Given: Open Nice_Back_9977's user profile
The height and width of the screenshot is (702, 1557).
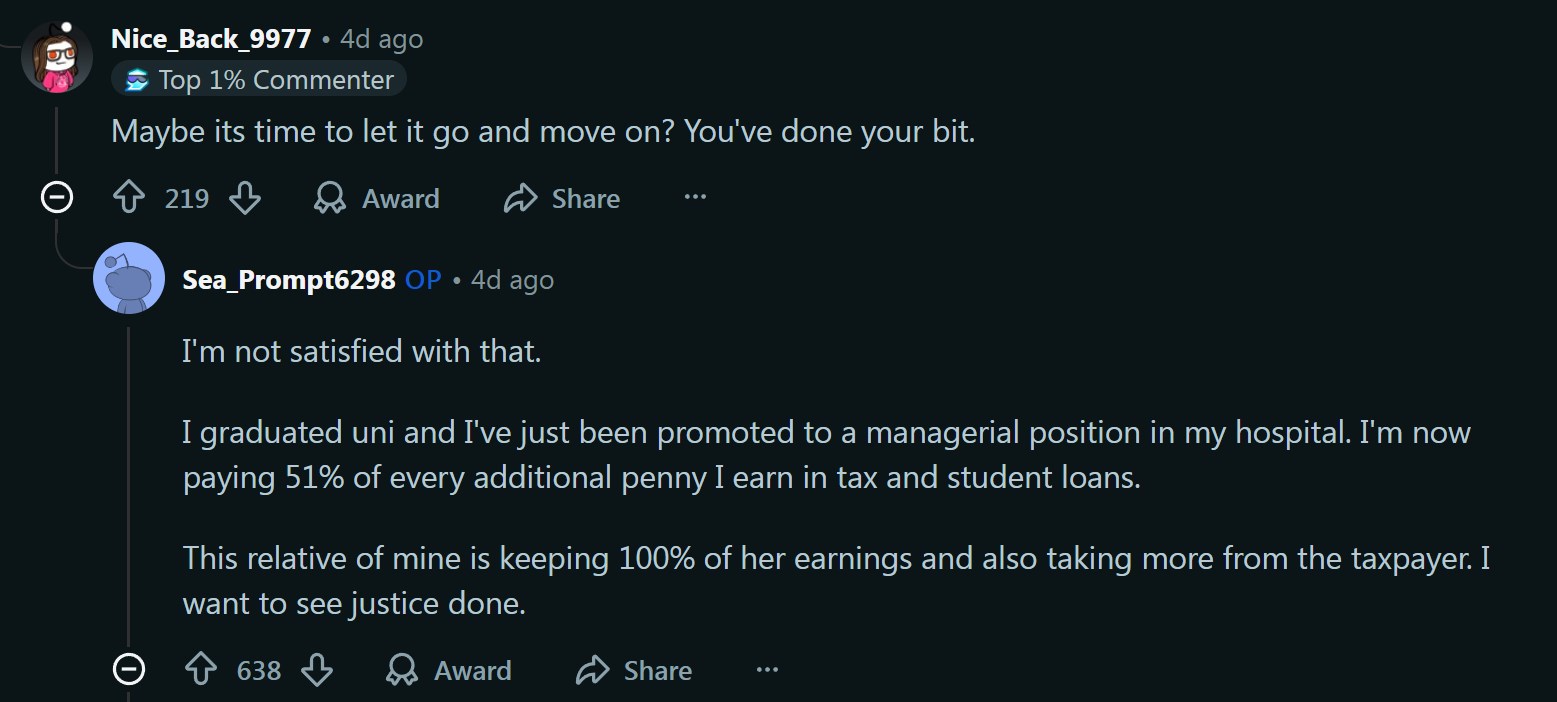Looking at the screenshot, I should click(211, 39).
